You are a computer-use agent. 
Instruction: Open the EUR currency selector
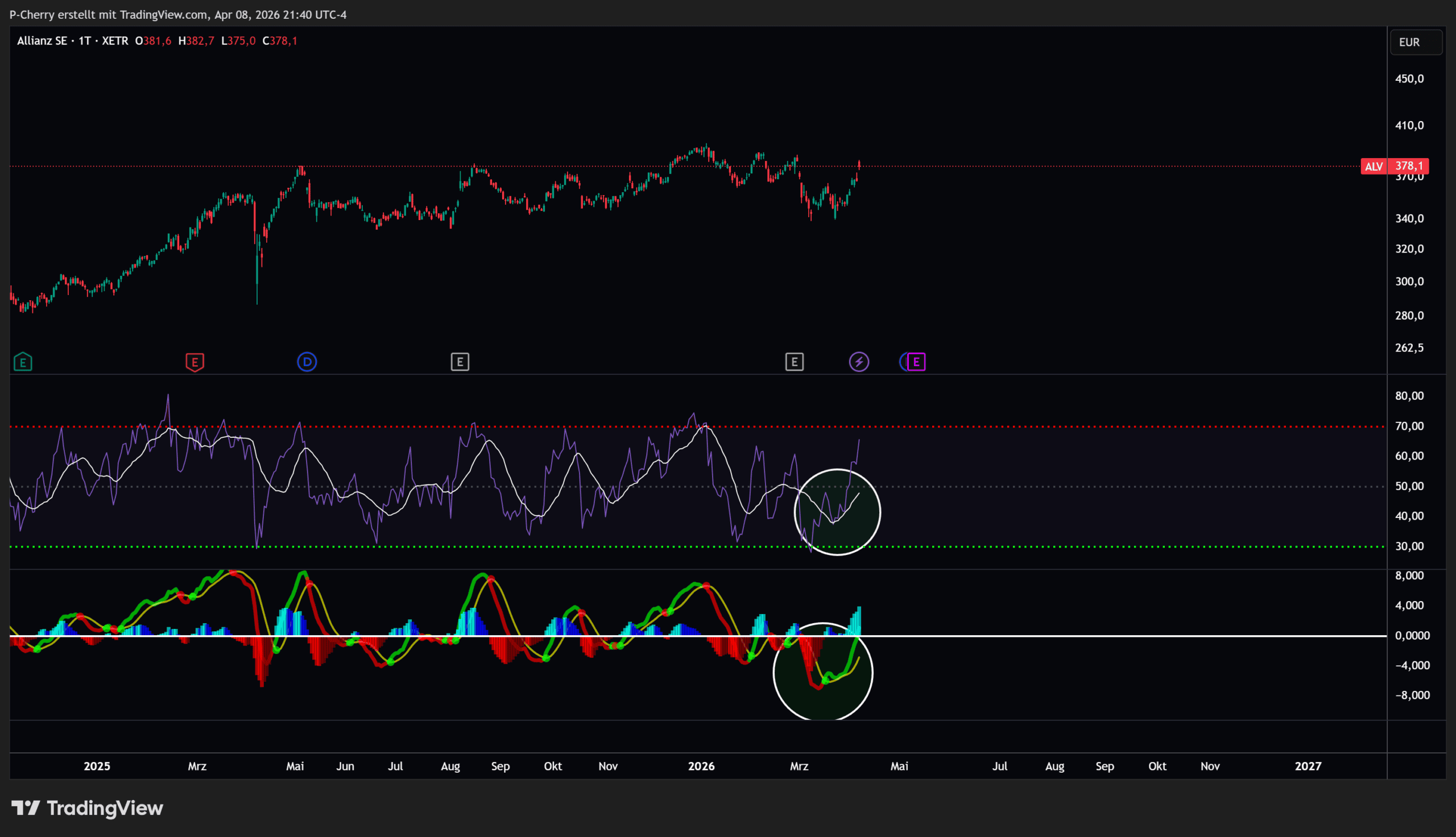click(x=1415, y=42)
